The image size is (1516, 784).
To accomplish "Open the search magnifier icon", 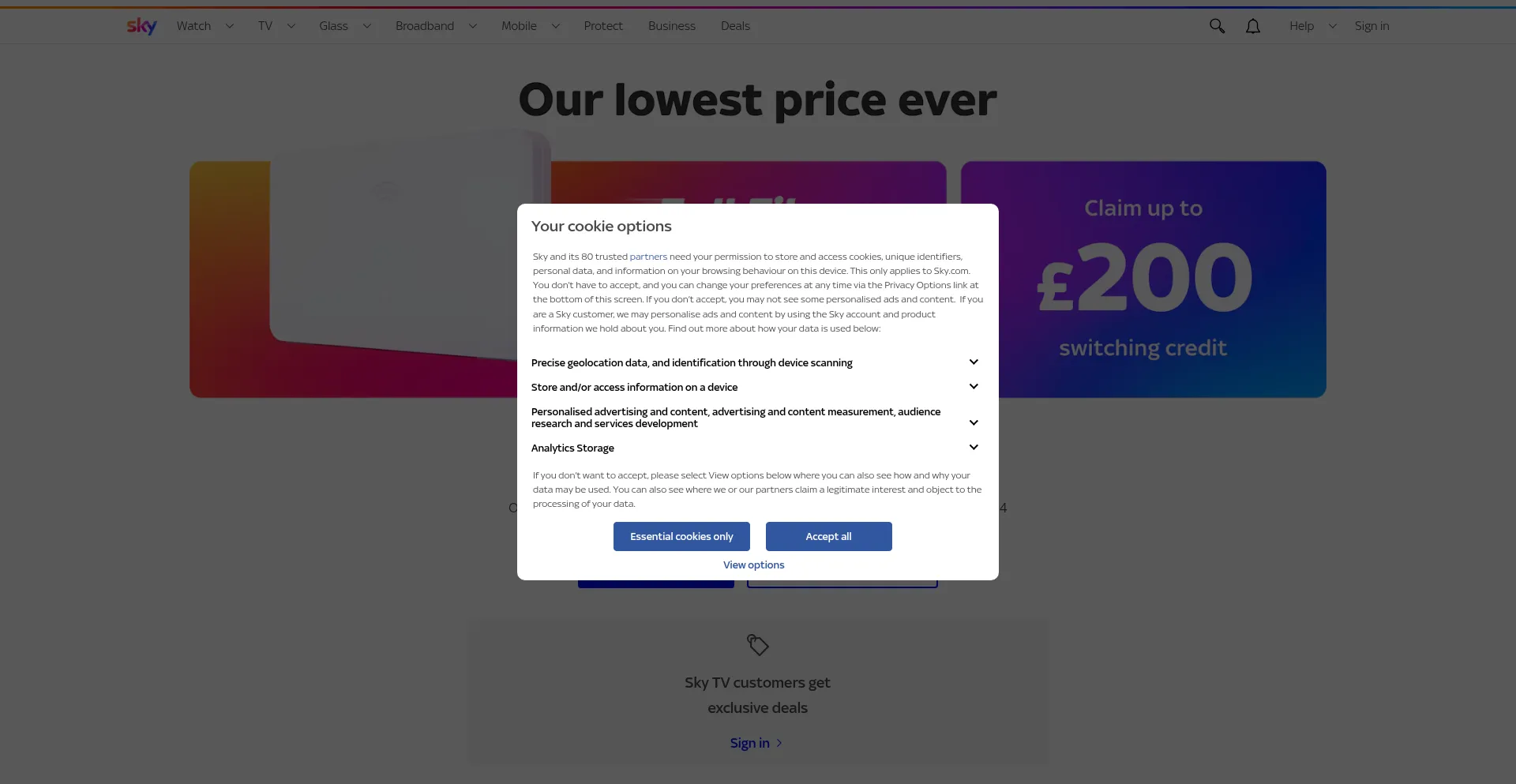I will 1217,26.
